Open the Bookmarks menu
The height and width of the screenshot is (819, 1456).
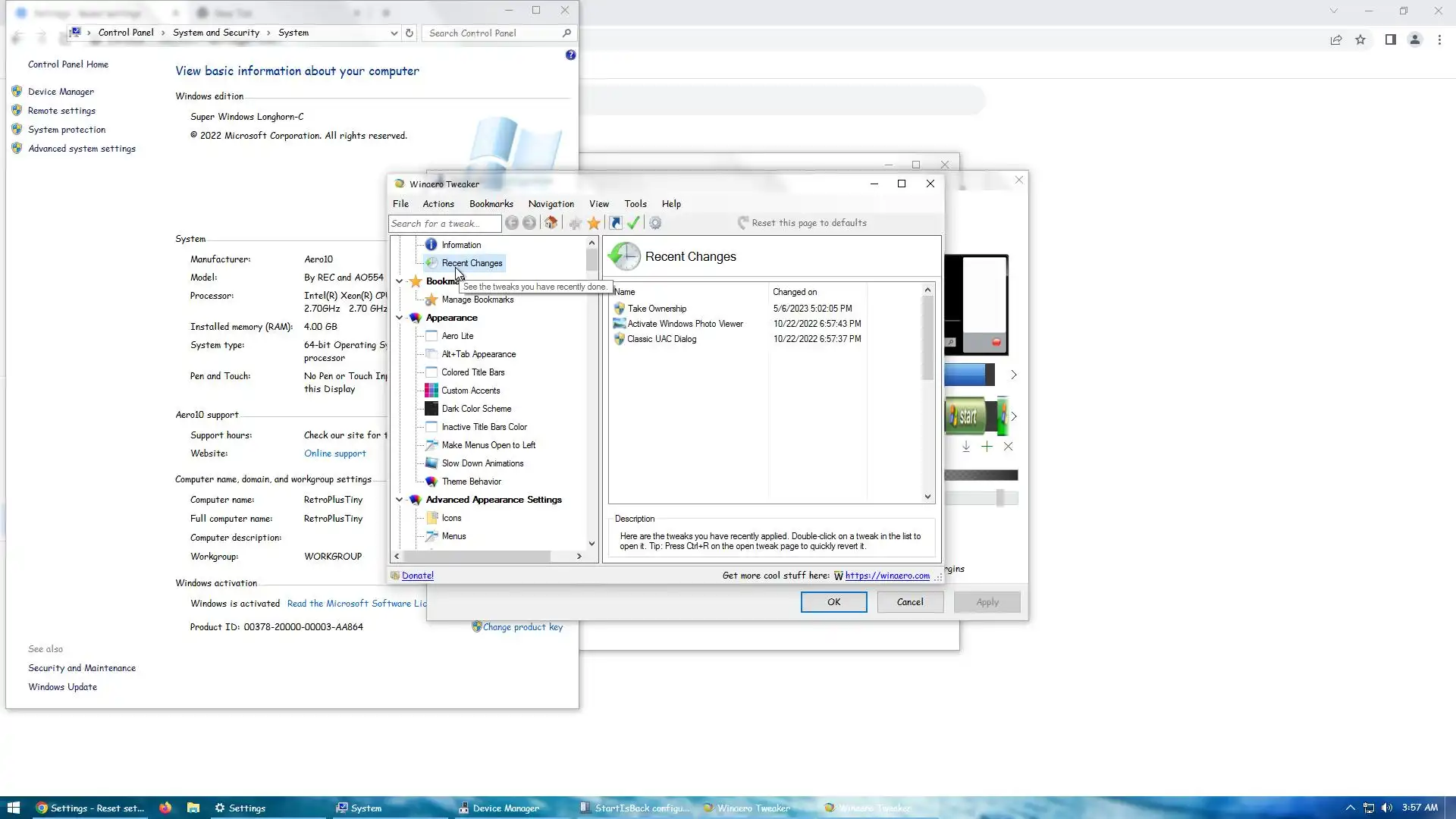click(x=491, y=204)
